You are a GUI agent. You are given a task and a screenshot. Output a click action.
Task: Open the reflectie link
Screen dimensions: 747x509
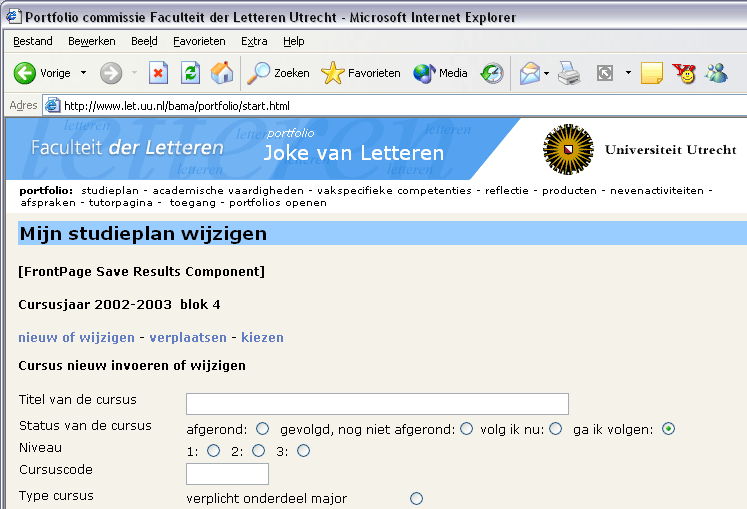[506, 191]
